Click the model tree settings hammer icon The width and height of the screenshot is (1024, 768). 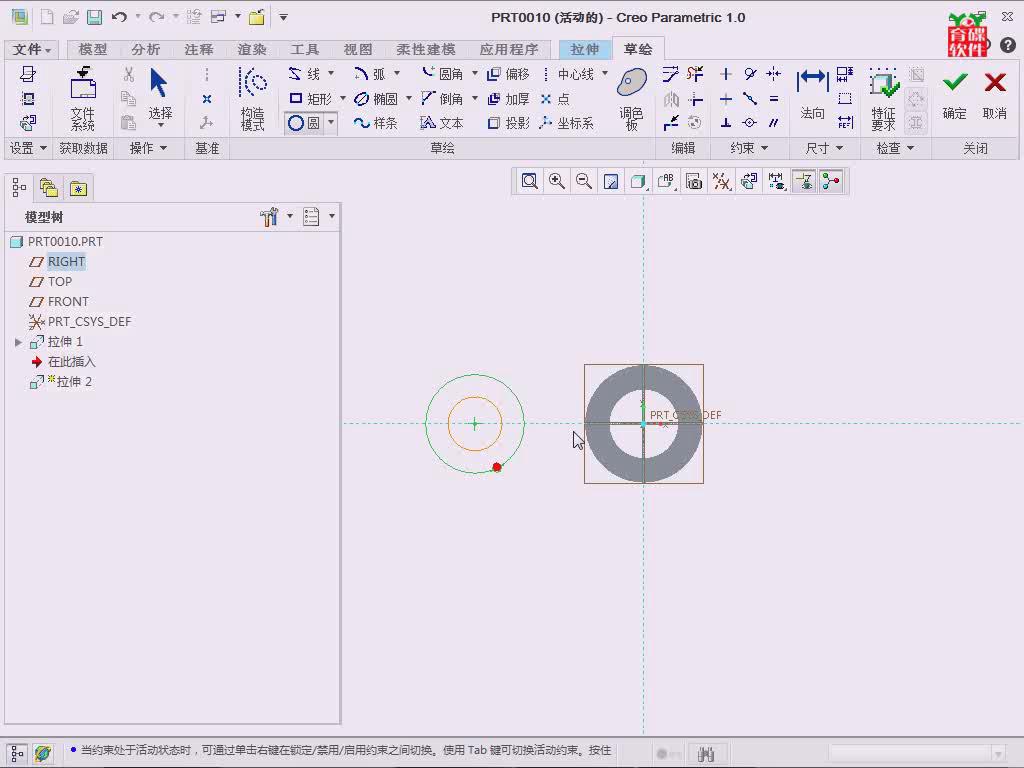point(269,217)
